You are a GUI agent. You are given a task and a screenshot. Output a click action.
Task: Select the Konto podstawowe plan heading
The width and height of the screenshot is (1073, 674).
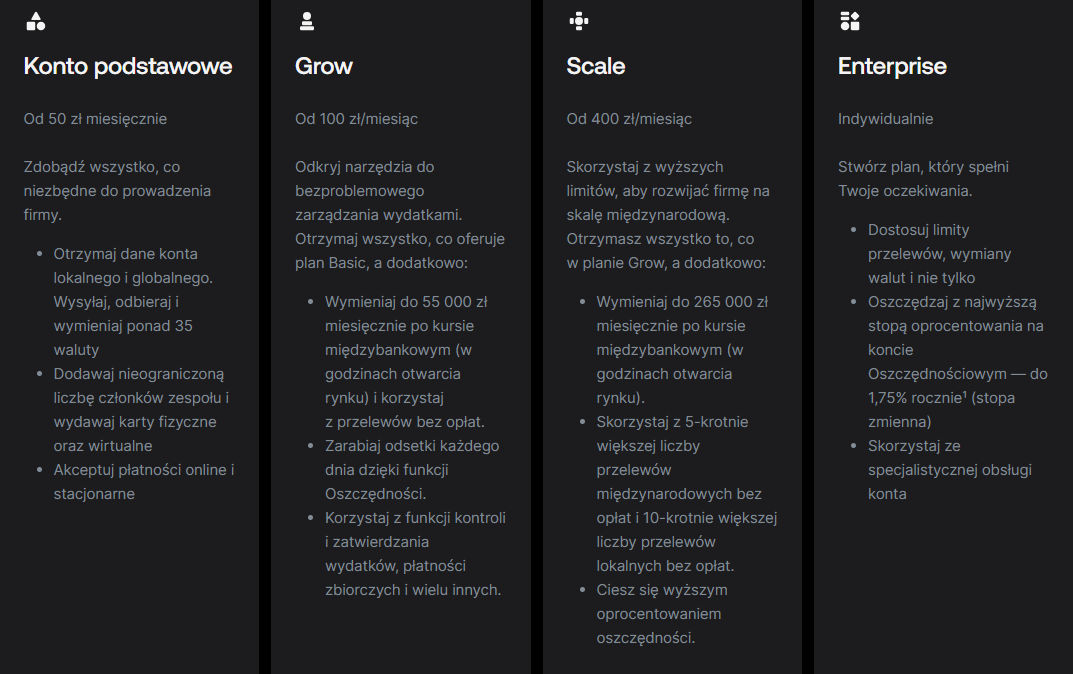point(128,66)
